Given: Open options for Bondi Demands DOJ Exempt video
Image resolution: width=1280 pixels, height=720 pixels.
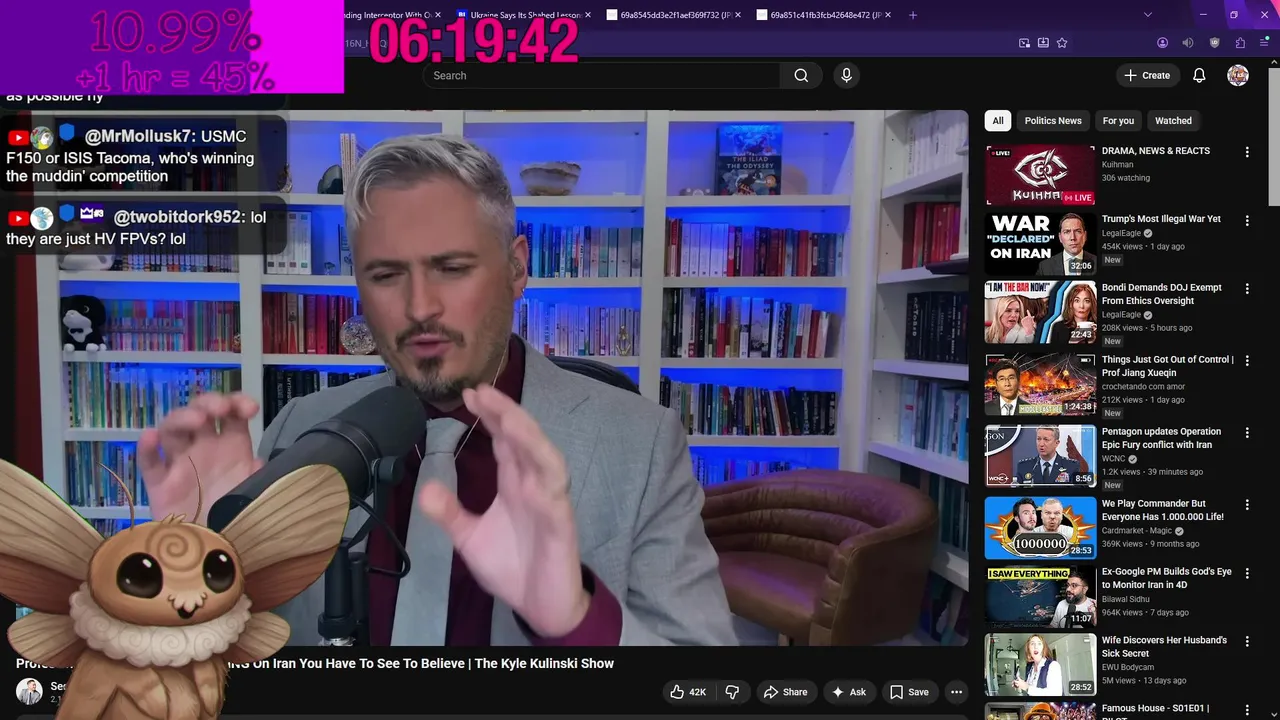Looking at the screenshot, I should click(1247, 289).
